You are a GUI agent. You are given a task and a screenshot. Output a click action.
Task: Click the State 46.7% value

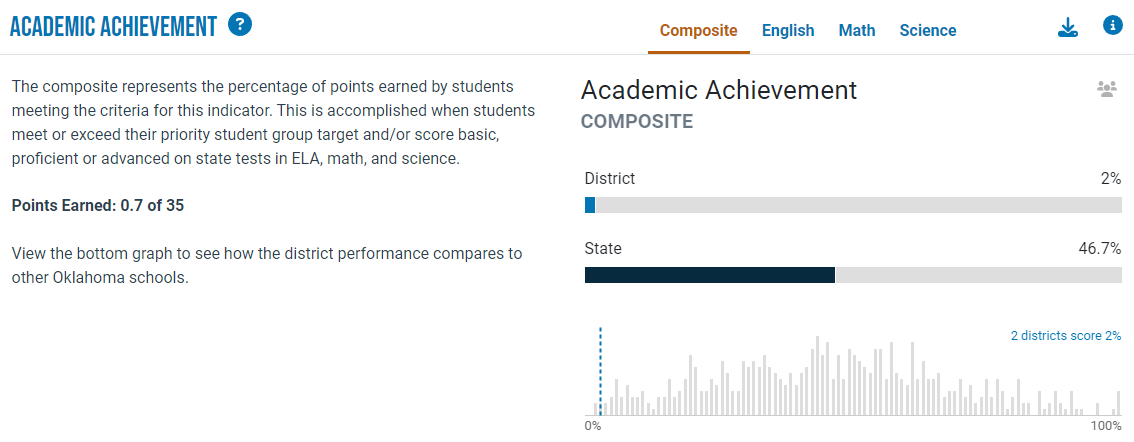pos(1099,249)
